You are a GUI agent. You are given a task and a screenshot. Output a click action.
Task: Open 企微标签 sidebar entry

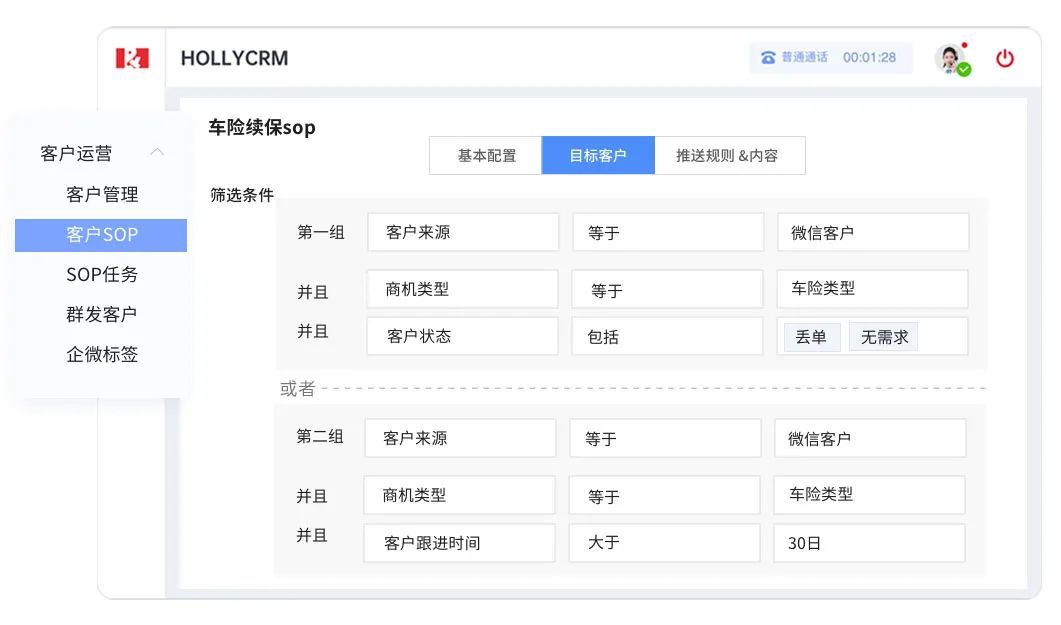102,354
